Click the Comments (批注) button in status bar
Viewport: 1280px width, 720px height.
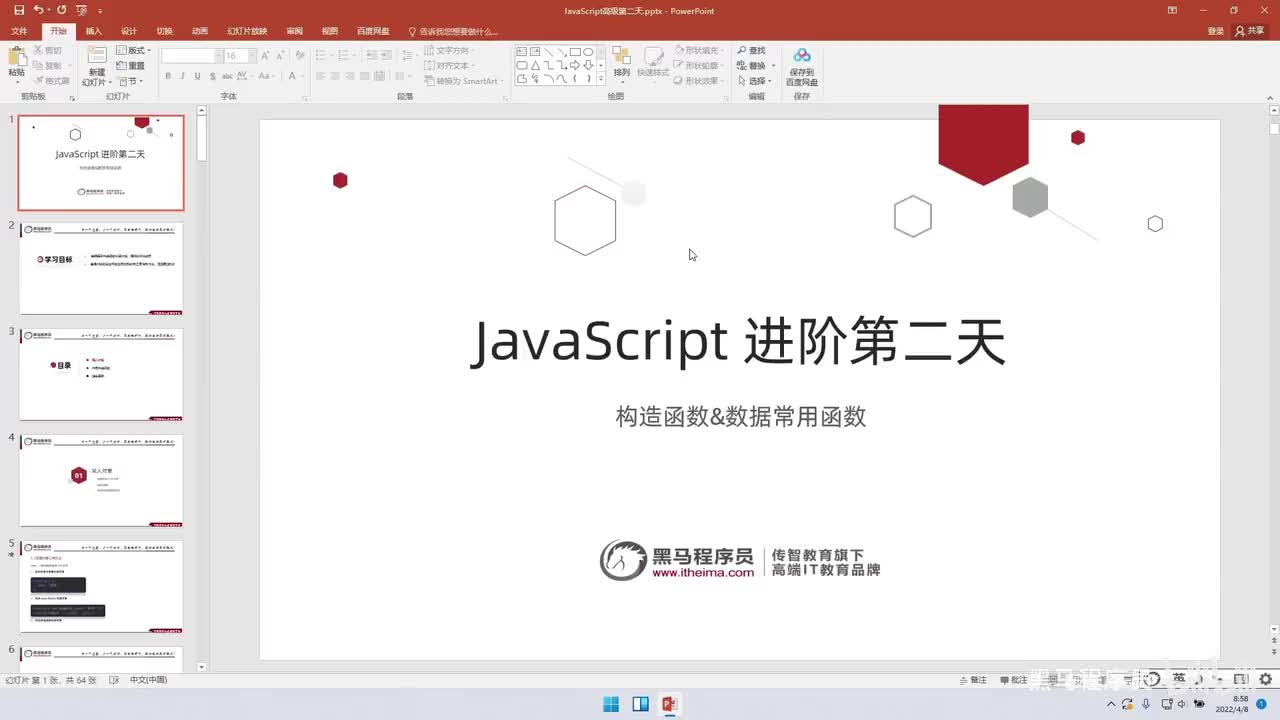point(1013,680)
